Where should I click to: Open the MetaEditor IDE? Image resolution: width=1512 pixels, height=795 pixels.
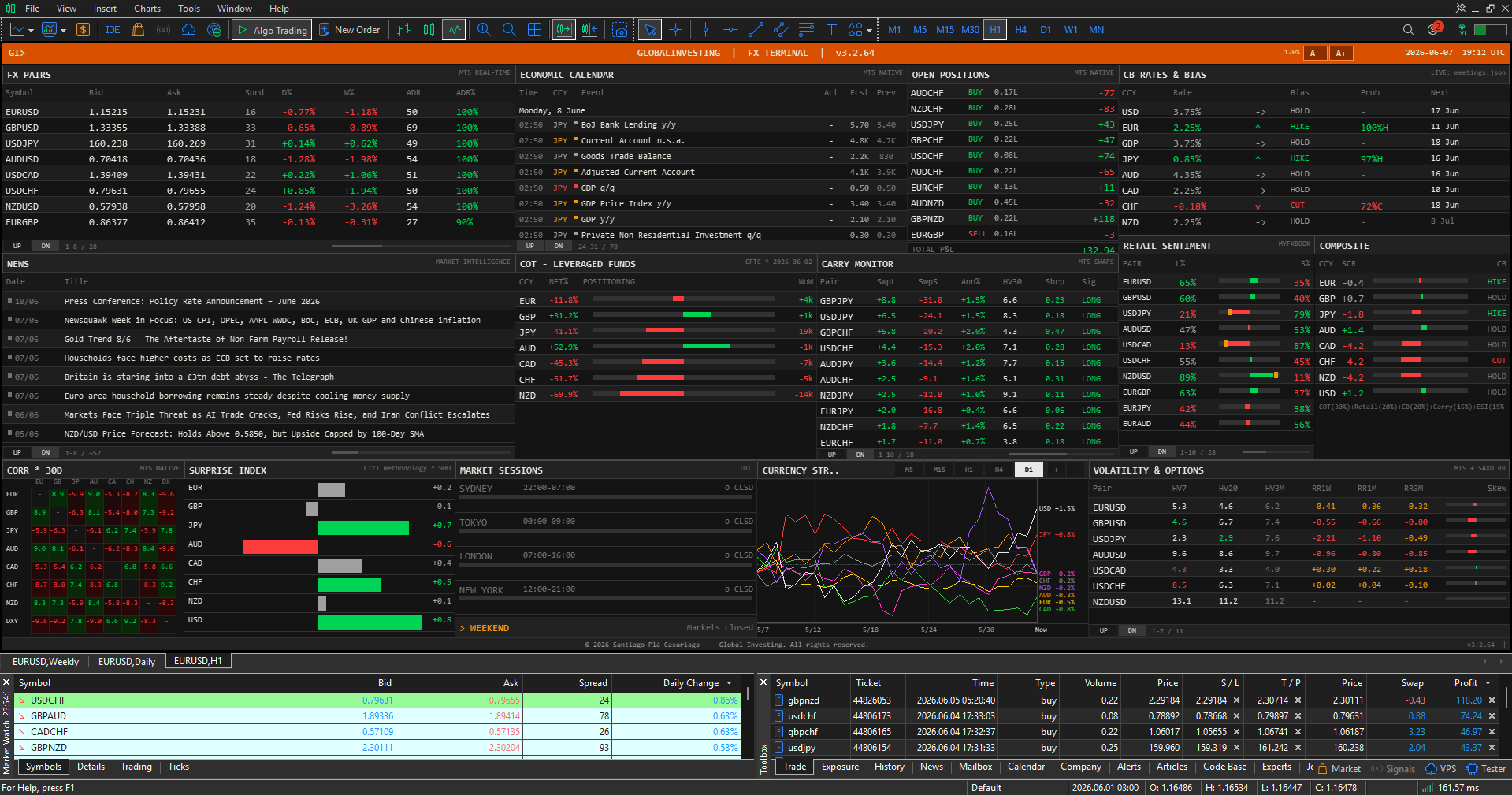pyautogui.click(x=113, y=30)
